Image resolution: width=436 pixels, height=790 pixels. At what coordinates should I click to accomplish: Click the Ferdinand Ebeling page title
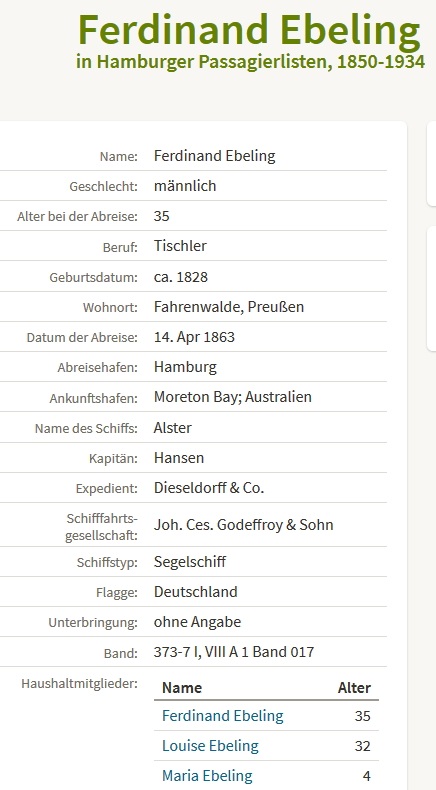(249, 30)
